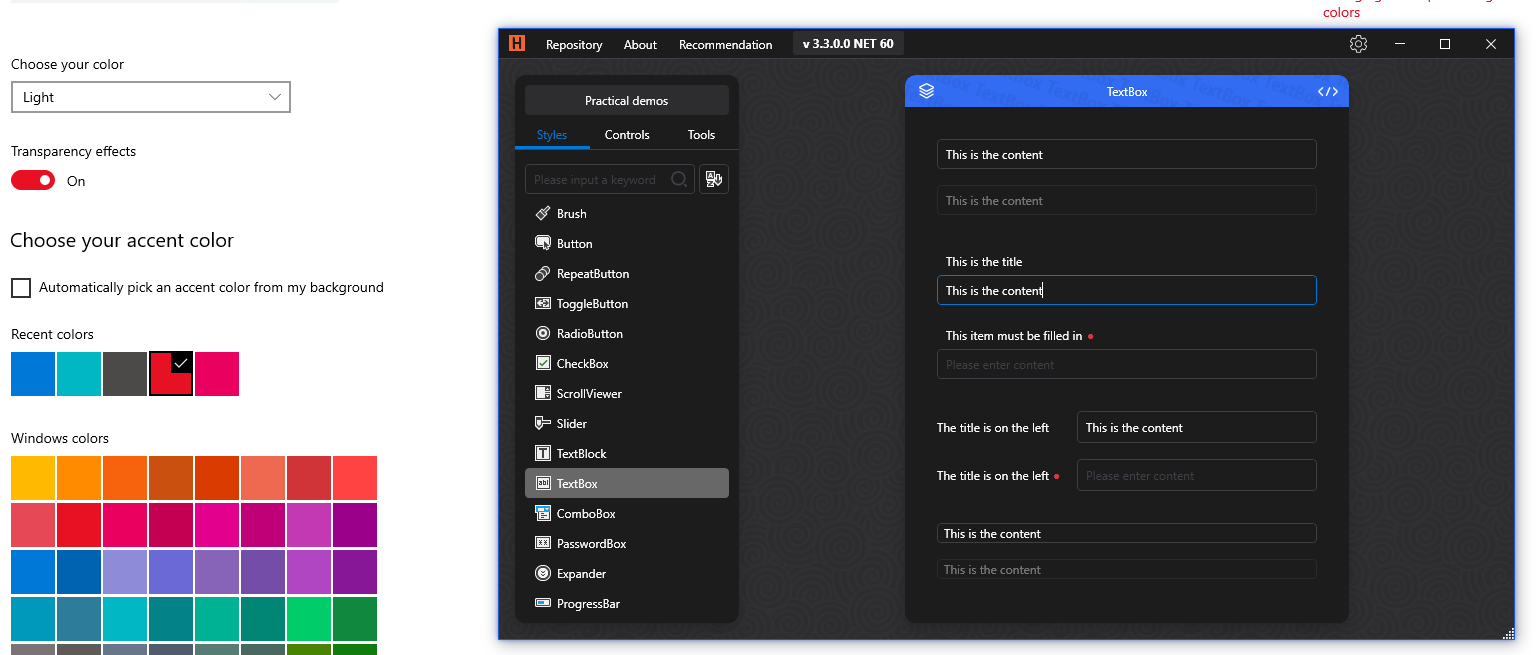1536x655 pixels.
Task: Open the language switch icon beside search
Action: tap(713, 179)
